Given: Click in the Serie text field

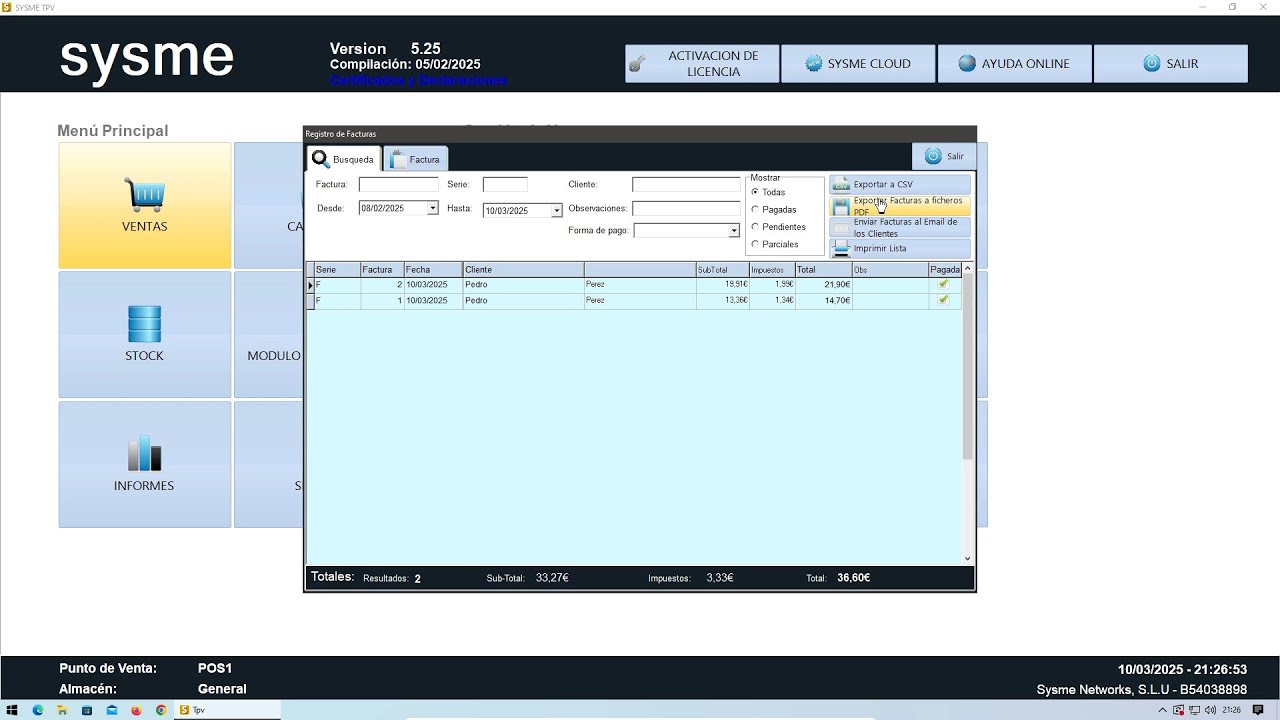Looking at the screenshot, I should [x=505, y=185].
